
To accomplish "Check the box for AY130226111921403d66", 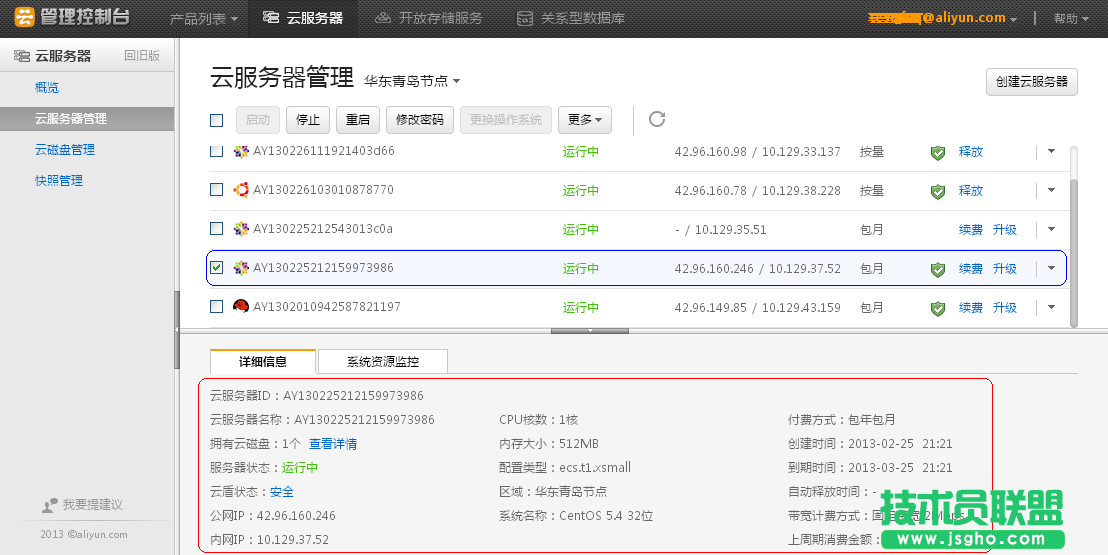I will pyautogui.click(x=217, y=151).
